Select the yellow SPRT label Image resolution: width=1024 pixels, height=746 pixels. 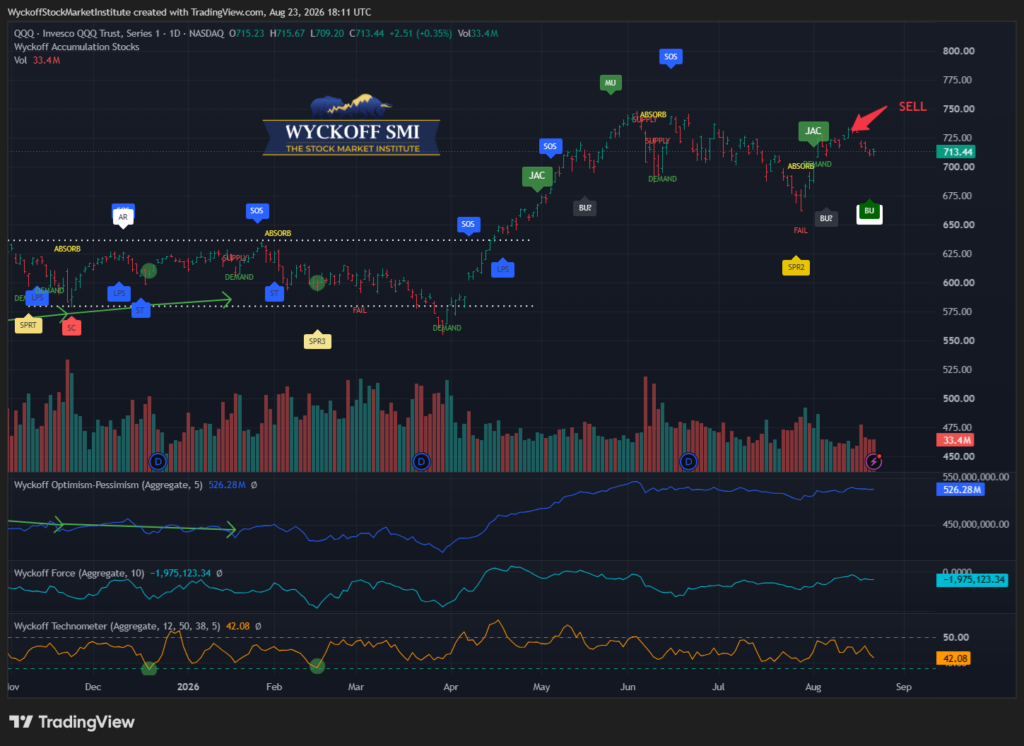28,325
